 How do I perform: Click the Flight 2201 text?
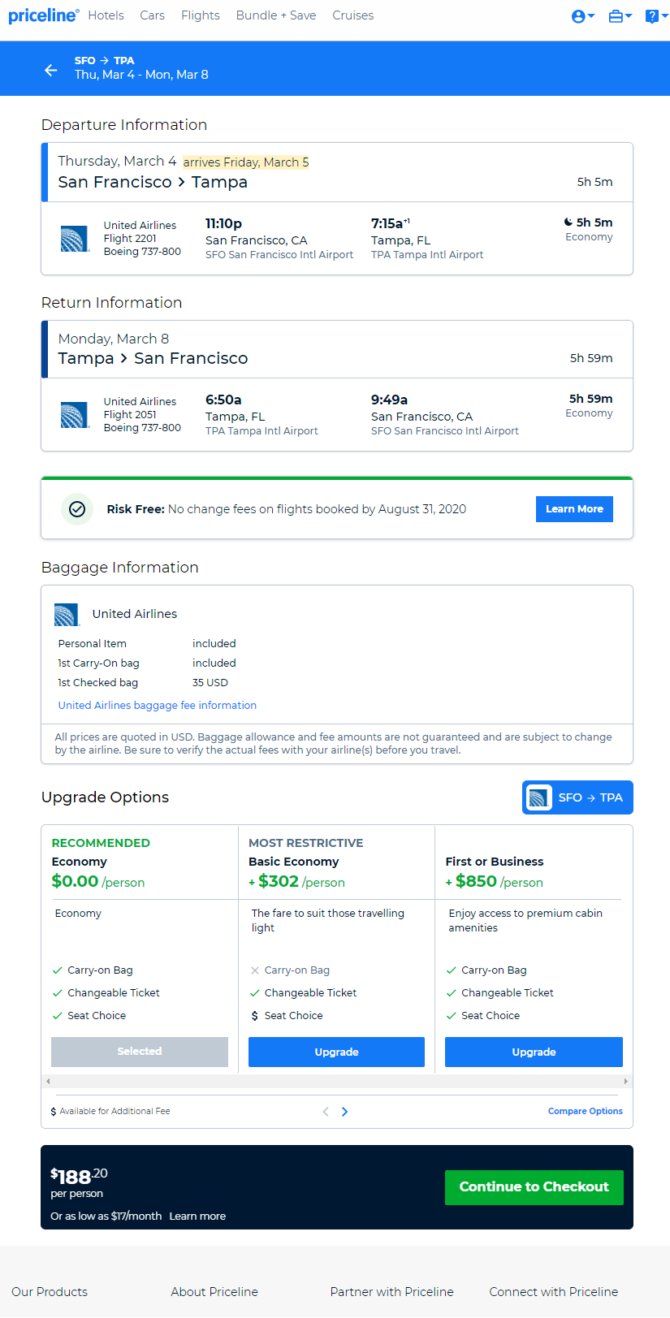coord(130,239)
